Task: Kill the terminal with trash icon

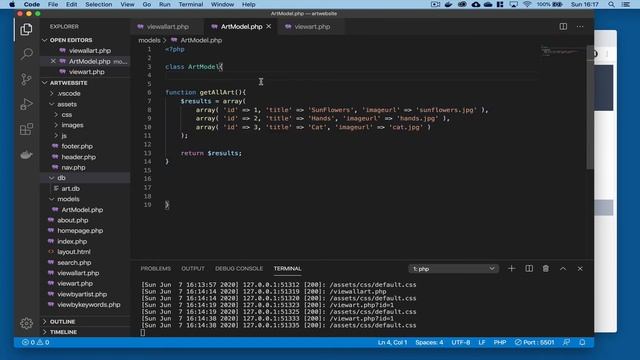Action: point(546,269)
